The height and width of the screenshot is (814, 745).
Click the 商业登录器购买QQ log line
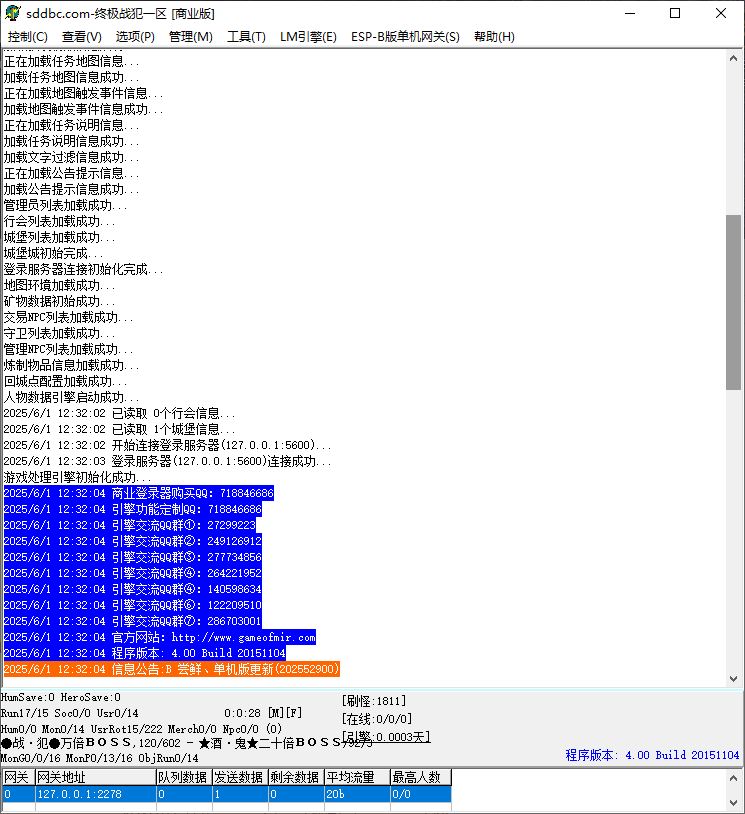[139, 493]
